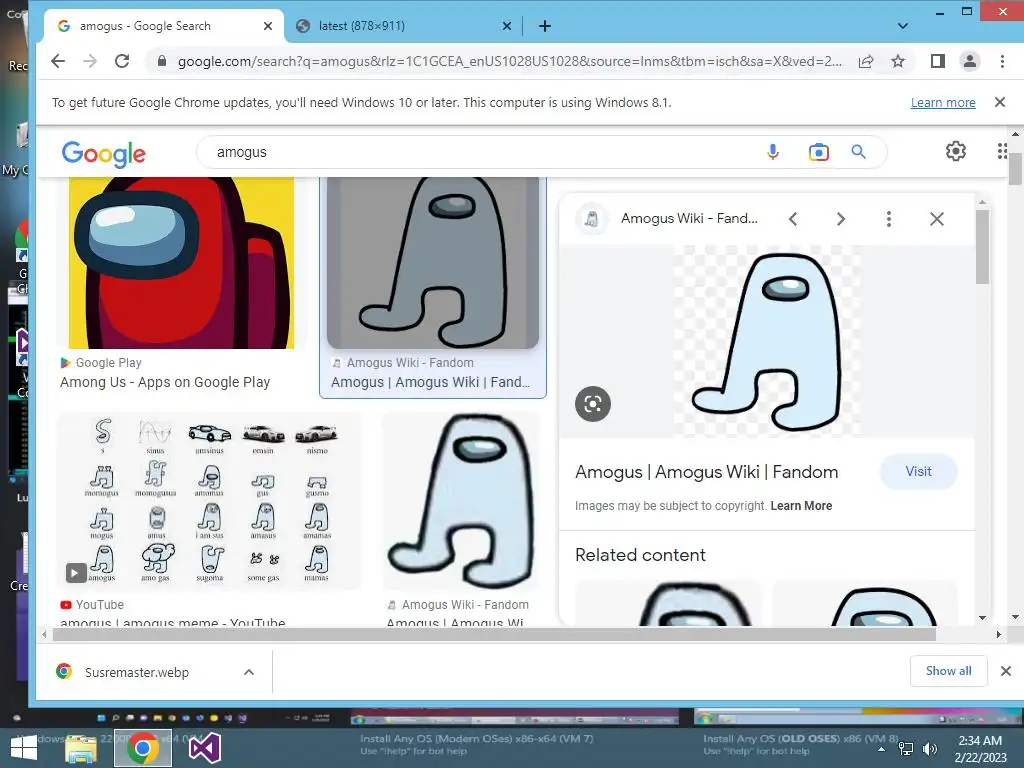Share this page via address bar icon
The height and width of the screenshot is (768, 1024).
pos(866,61)
